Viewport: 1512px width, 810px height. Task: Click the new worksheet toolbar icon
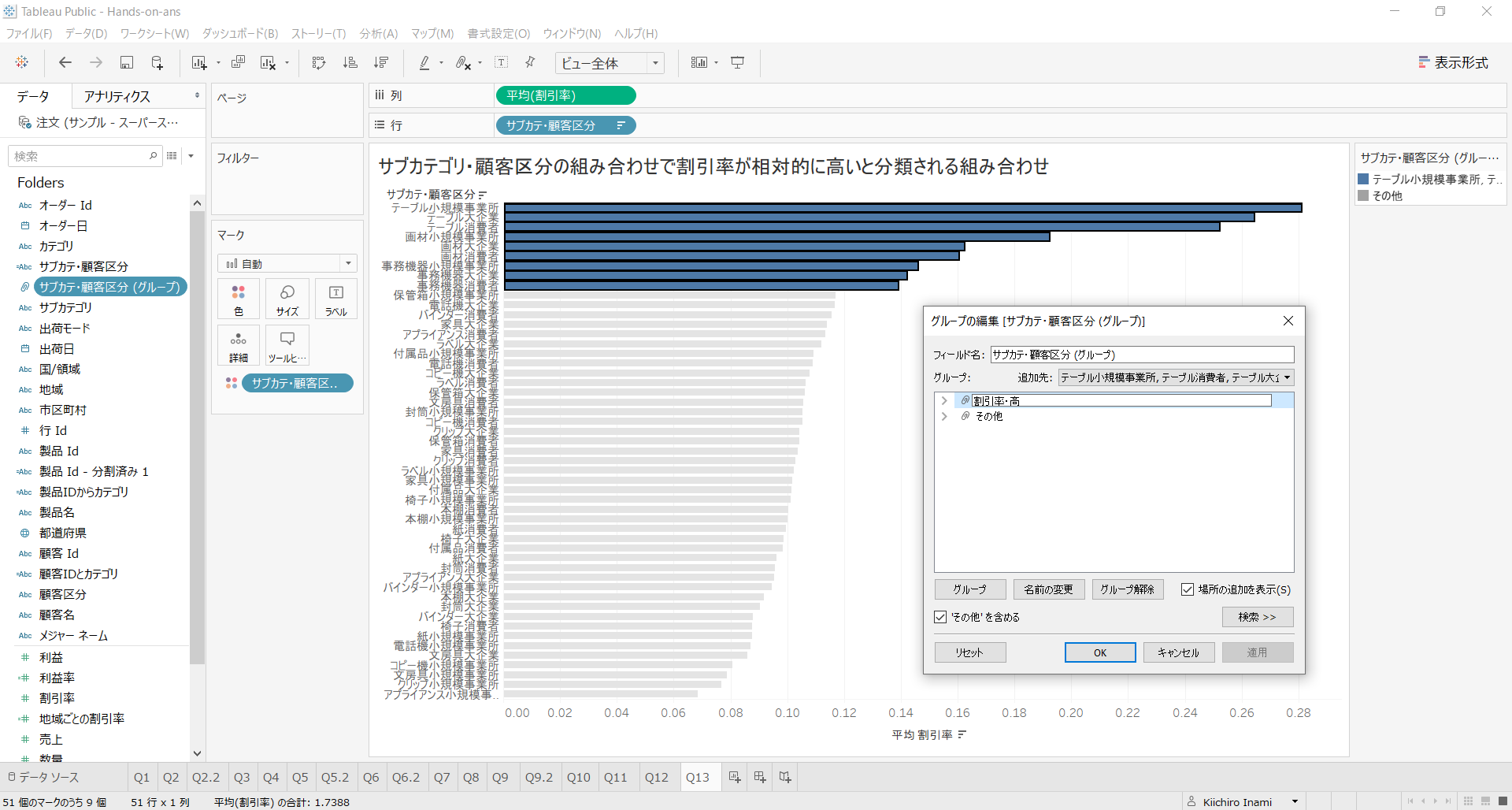(199, 62)
